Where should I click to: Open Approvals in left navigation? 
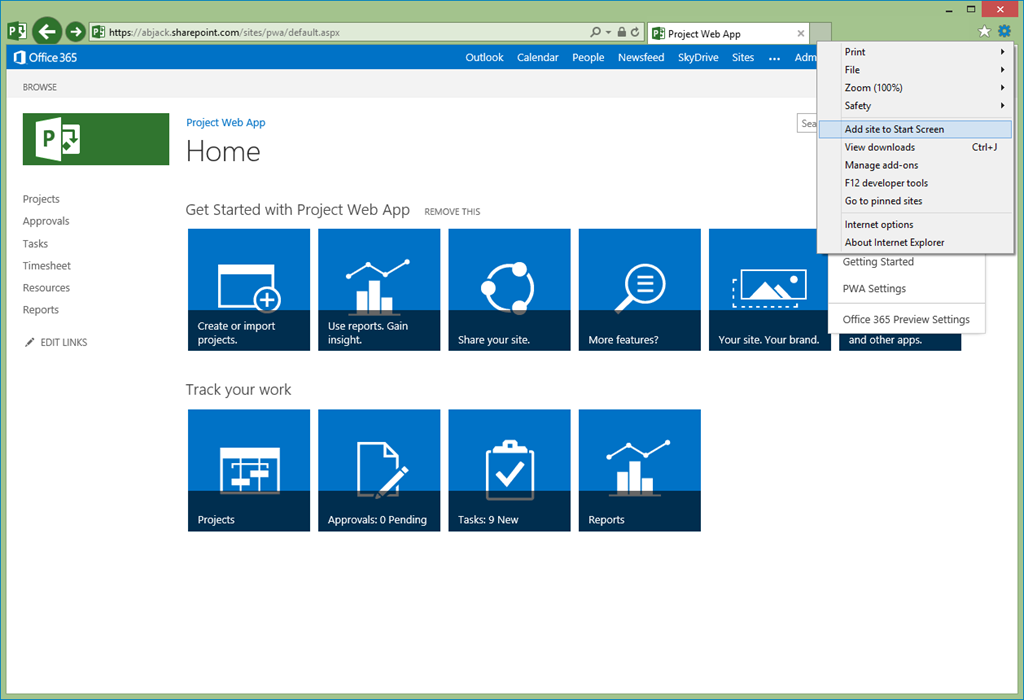[46, 221]
